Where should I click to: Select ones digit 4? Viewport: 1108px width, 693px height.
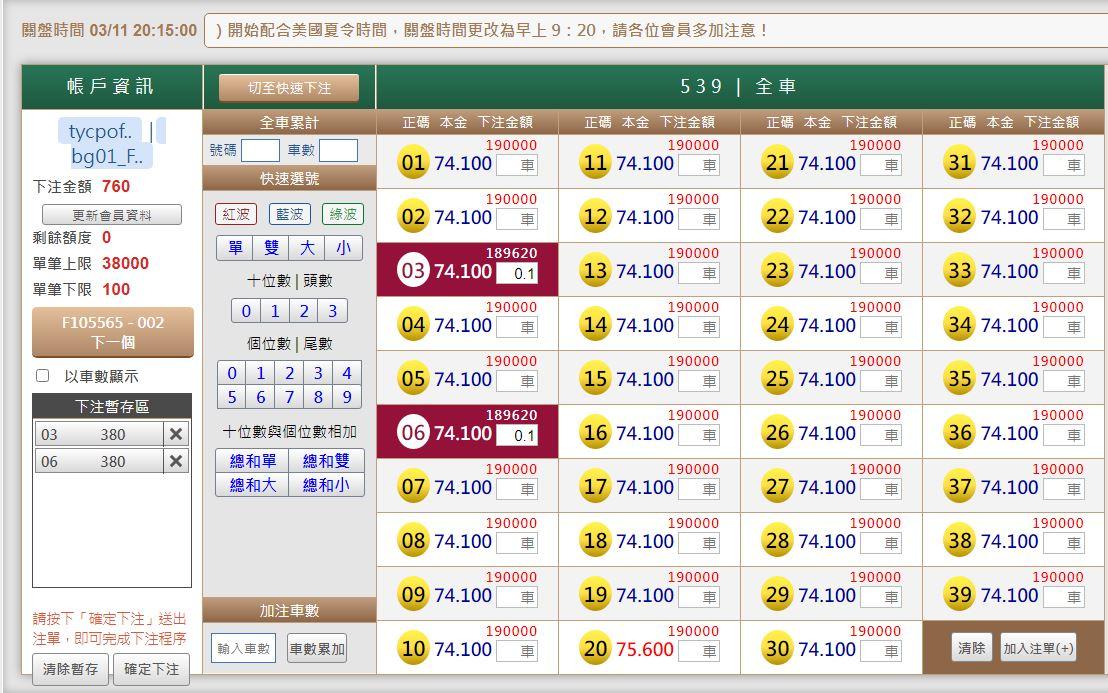click(x=347, y=373)
